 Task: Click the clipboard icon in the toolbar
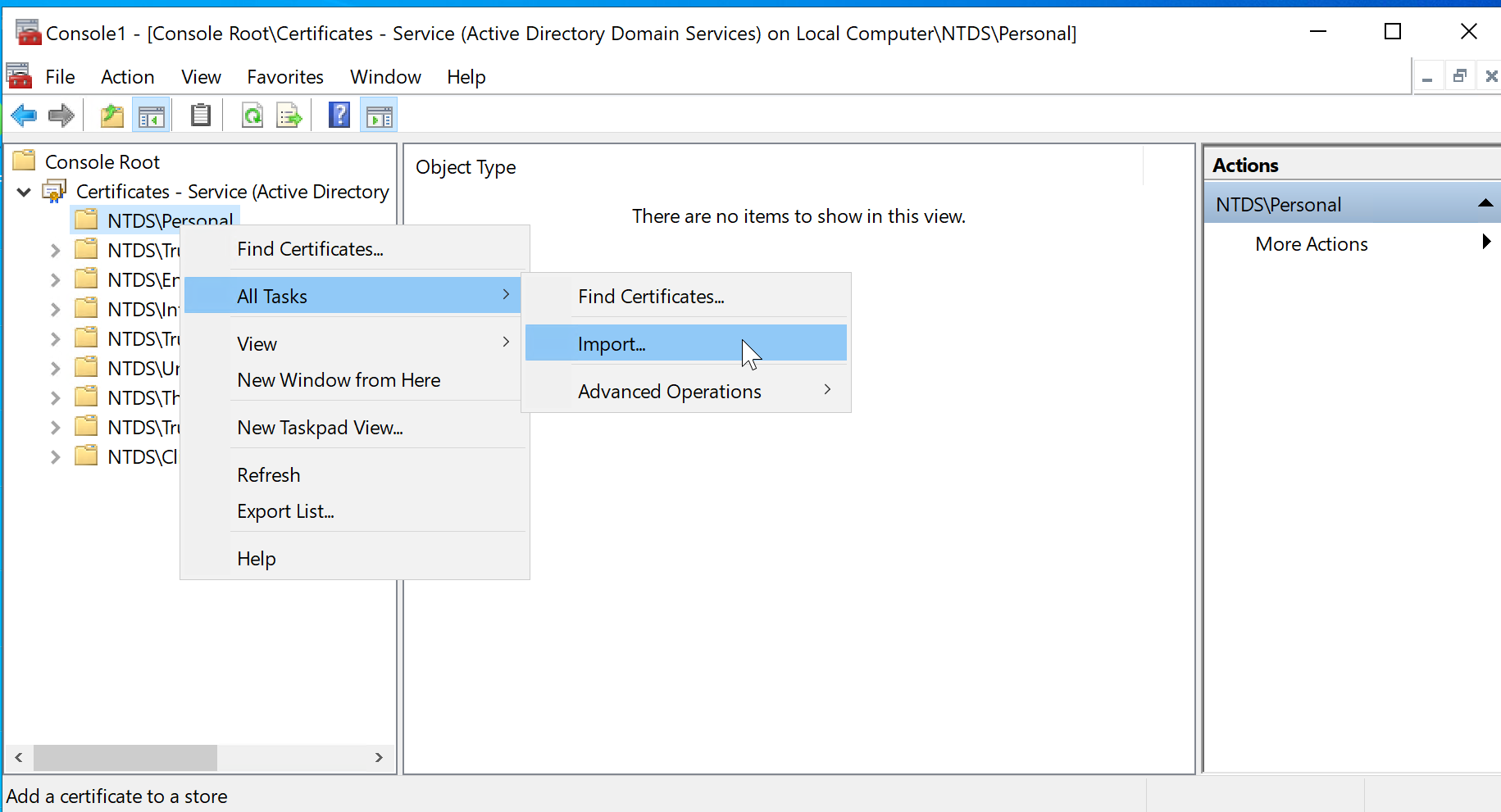pos(201,116)
